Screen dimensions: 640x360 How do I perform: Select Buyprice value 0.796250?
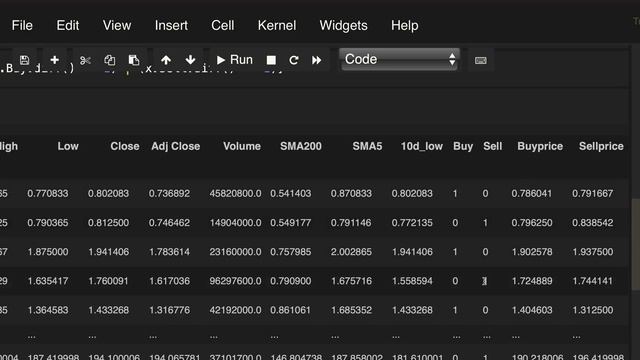coord(532,223)
